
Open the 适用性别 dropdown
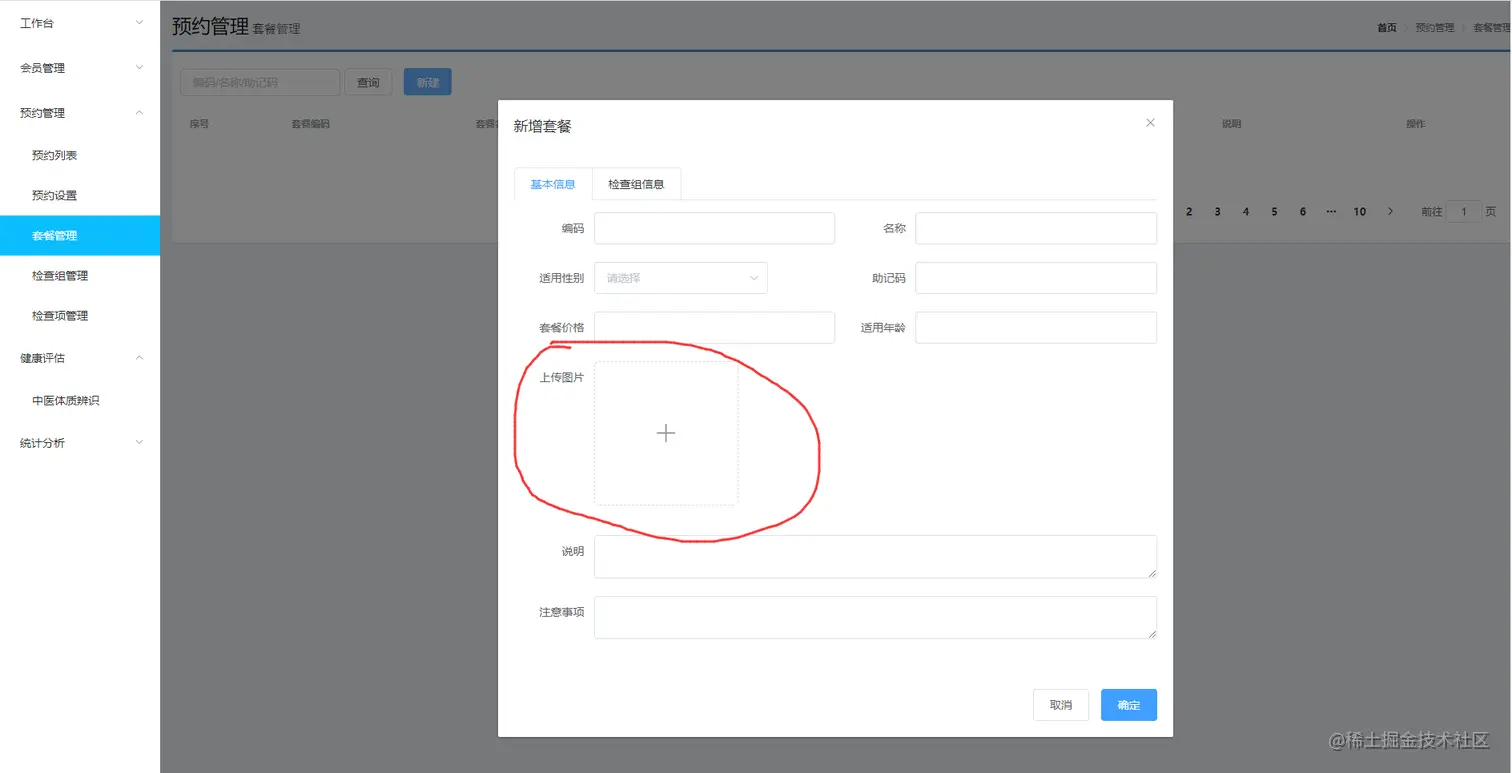click(x=681, y=278)
